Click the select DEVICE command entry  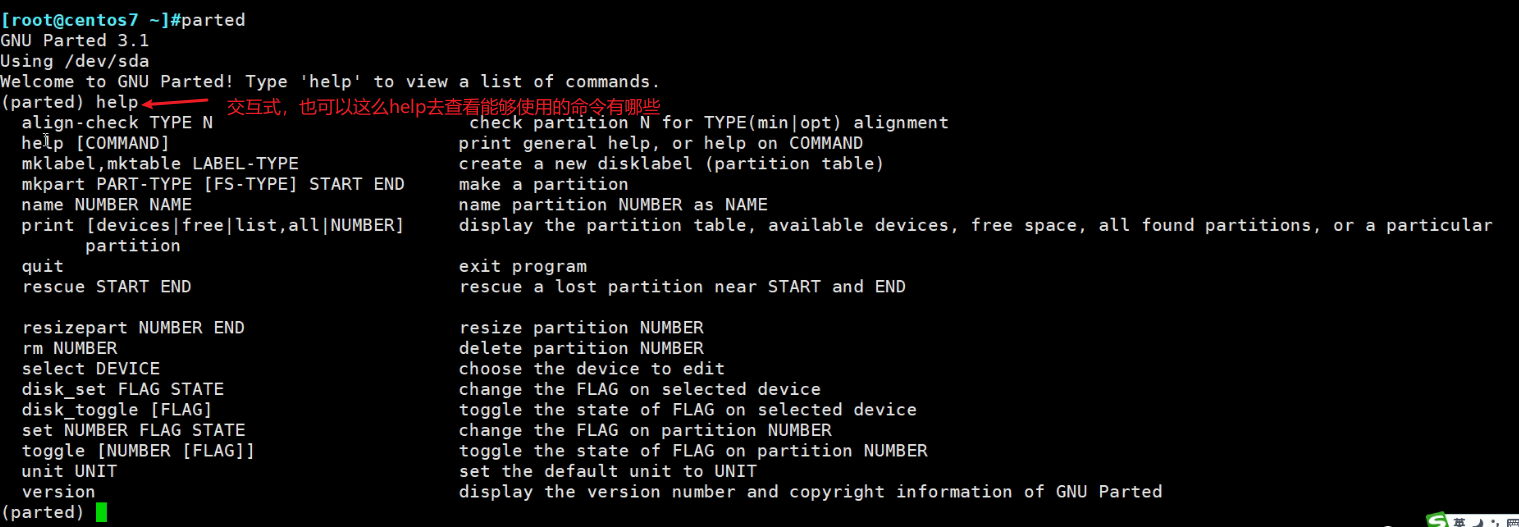point(90,369)
